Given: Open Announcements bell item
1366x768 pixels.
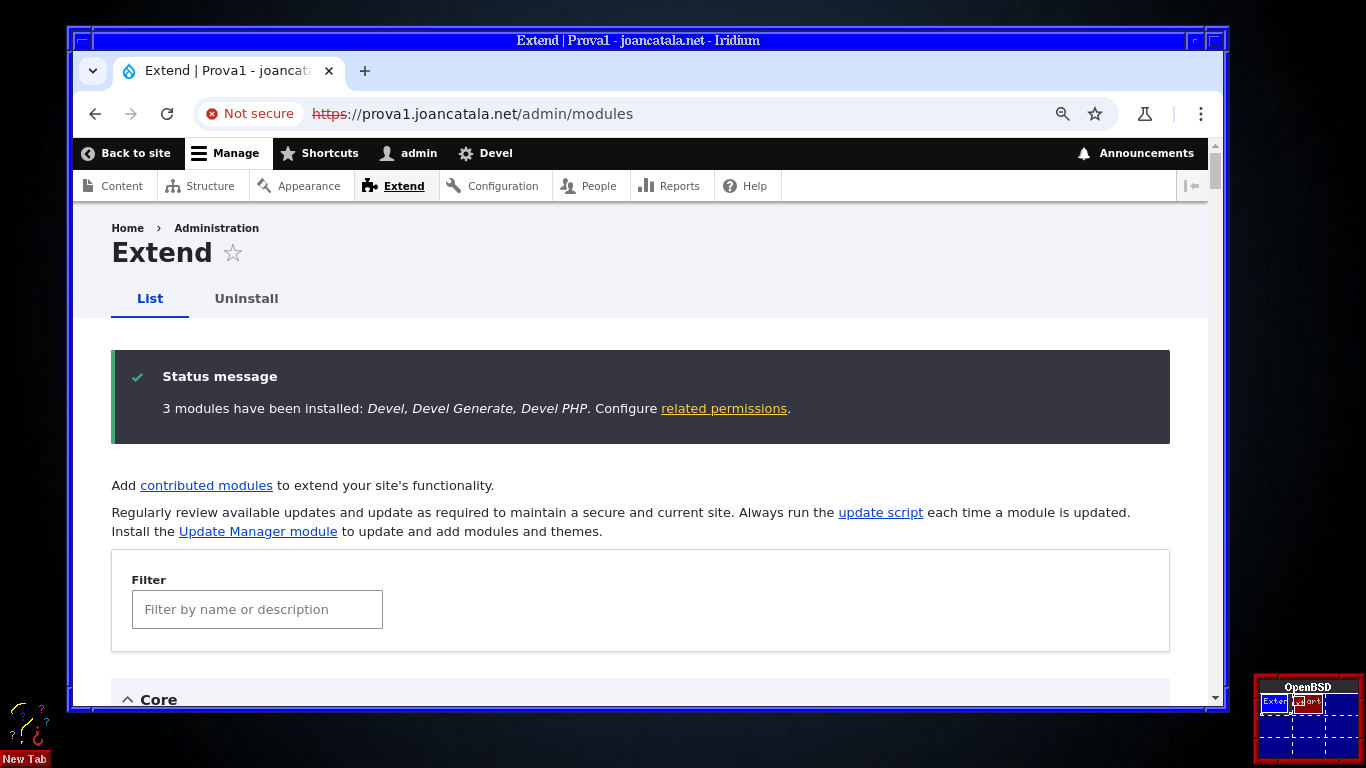Looking at the screenshot, I should 1135,153.
